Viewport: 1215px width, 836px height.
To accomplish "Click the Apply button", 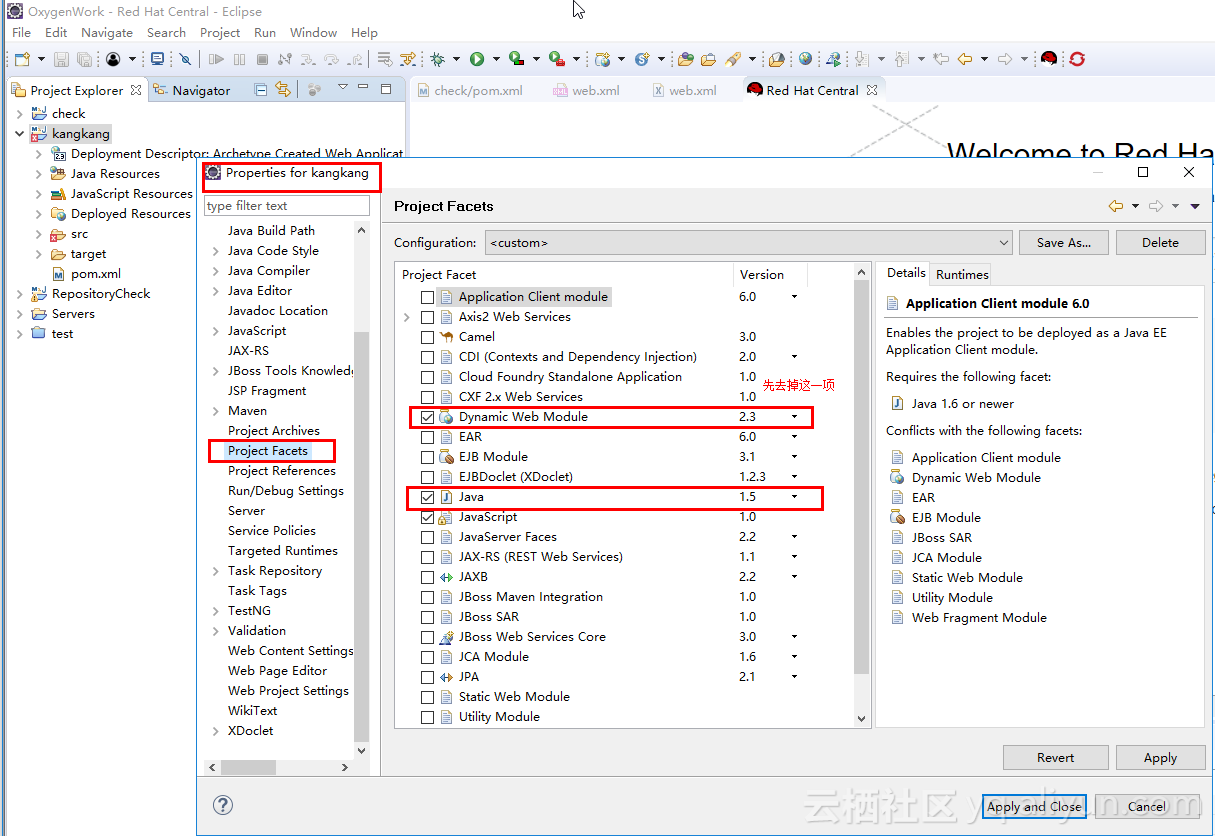I will pyautogui.click(x=1160, y=758).
